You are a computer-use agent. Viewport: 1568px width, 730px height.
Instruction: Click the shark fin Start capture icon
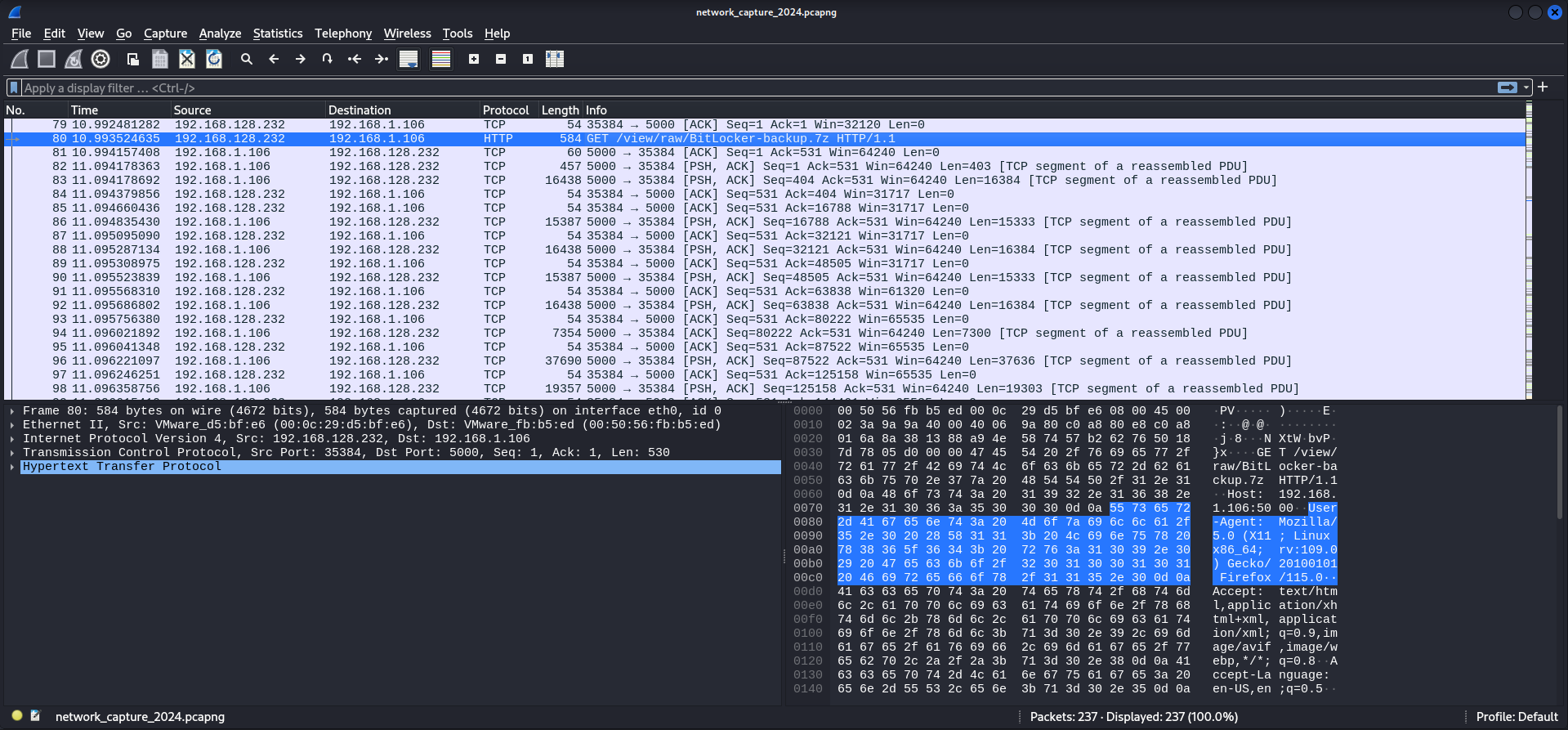click(20, 59)
